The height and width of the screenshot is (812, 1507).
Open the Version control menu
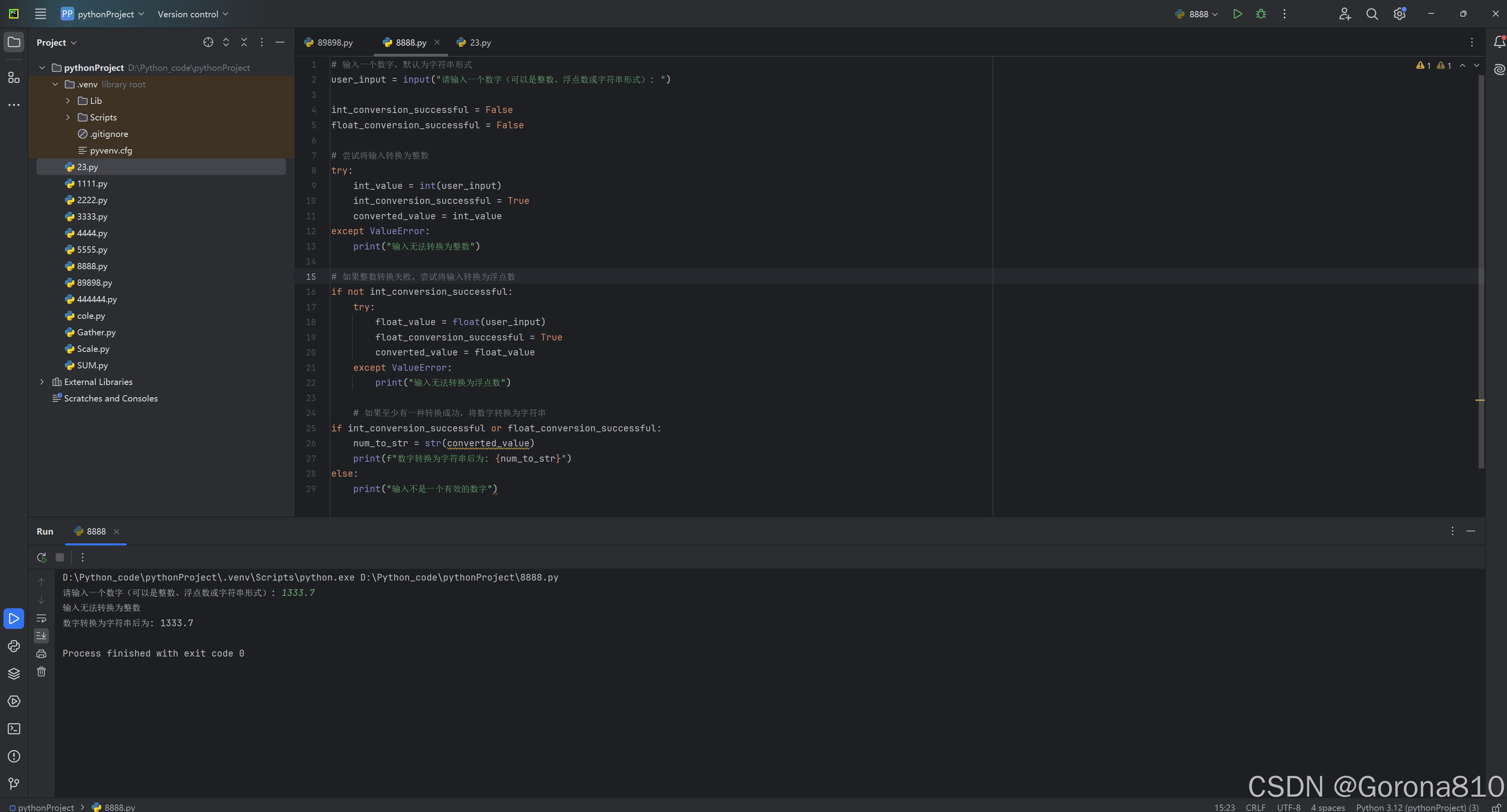[x=193, y=14]
